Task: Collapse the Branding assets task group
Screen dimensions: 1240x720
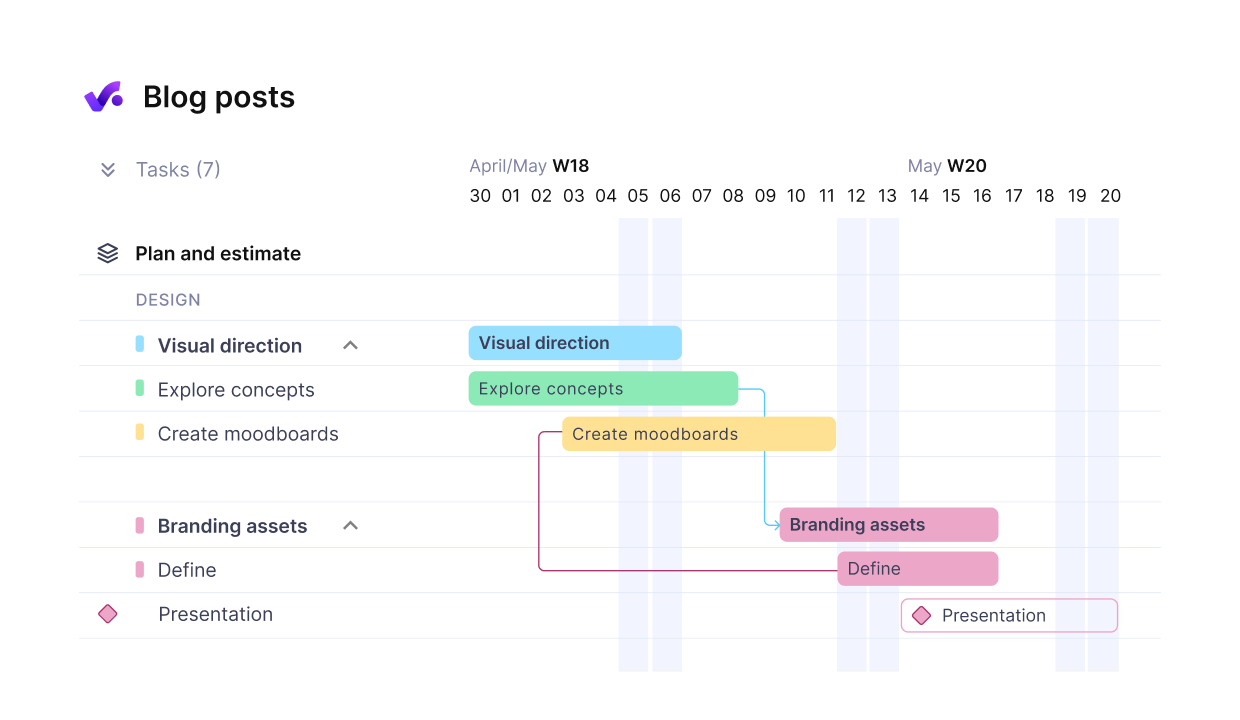Action: coord(350,524)
